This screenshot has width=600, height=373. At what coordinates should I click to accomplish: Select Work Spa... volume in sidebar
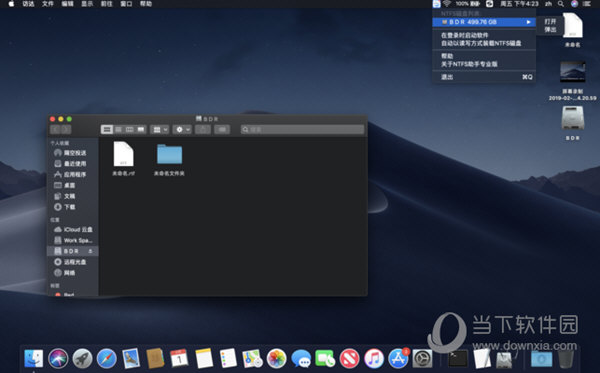(x=72, y=240)
